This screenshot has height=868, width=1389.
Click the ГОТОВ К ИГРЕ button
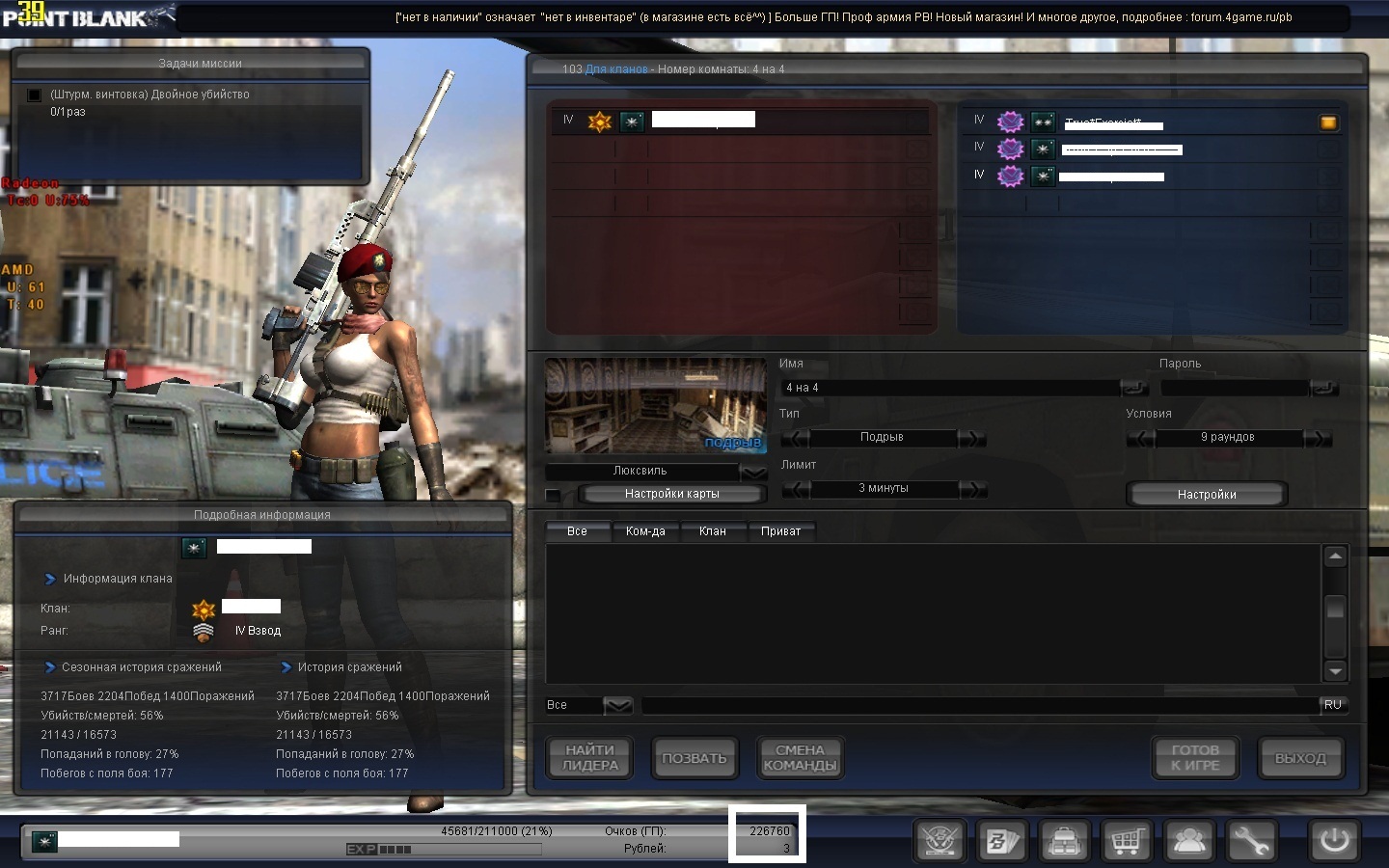coord(1195,758)
